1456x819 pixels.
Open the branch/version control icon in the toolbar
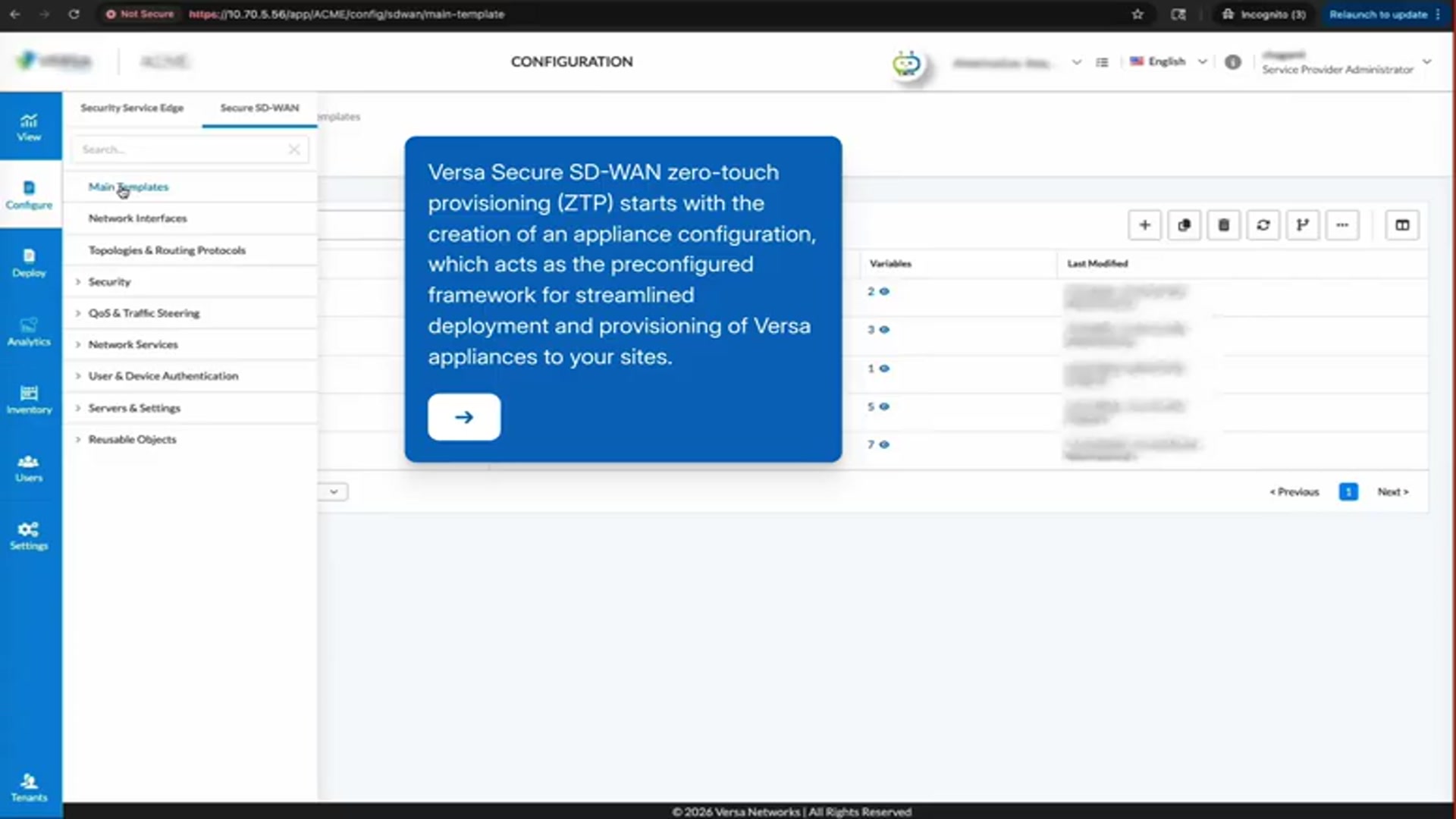[1303, 225]
